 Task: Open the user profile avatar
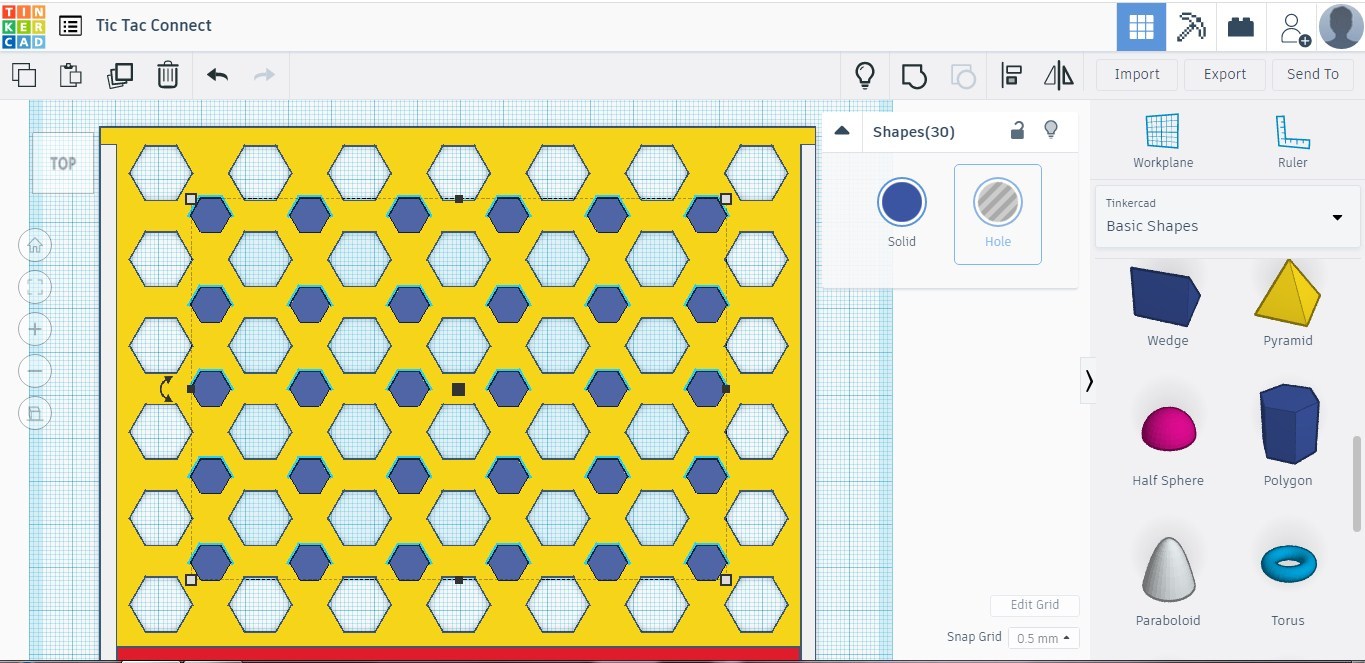pyautogui.click(x=1341, y=27)
